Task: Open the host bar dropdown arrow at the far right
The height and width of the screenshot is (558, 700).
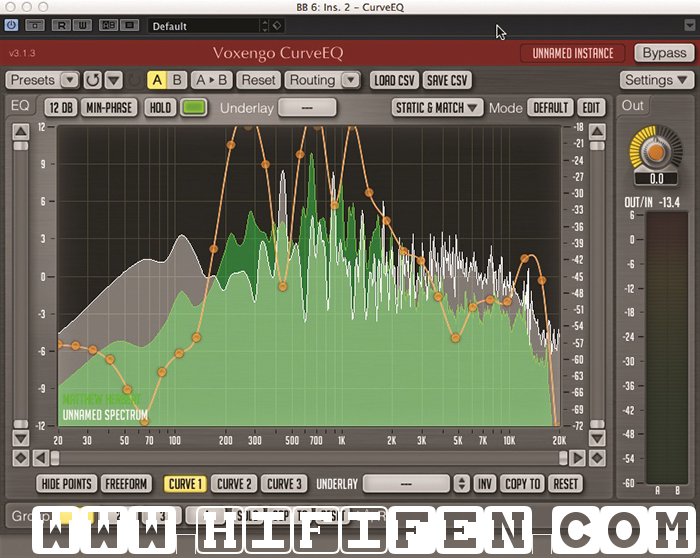Action: 689,25
